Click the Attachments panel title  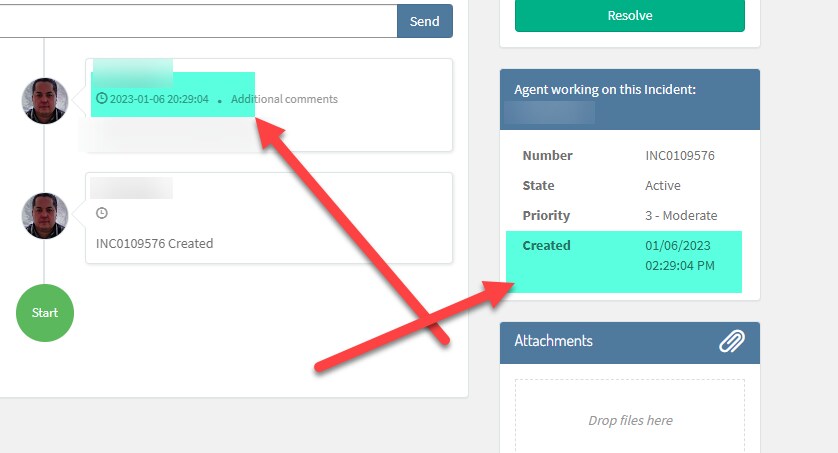click(x=554, y=341)
